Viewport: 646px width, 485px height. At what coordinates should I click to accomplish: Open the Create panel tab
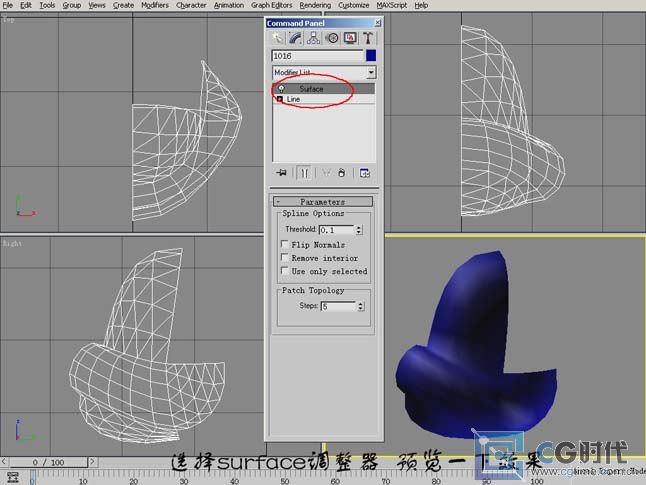(x=278, y=38)
